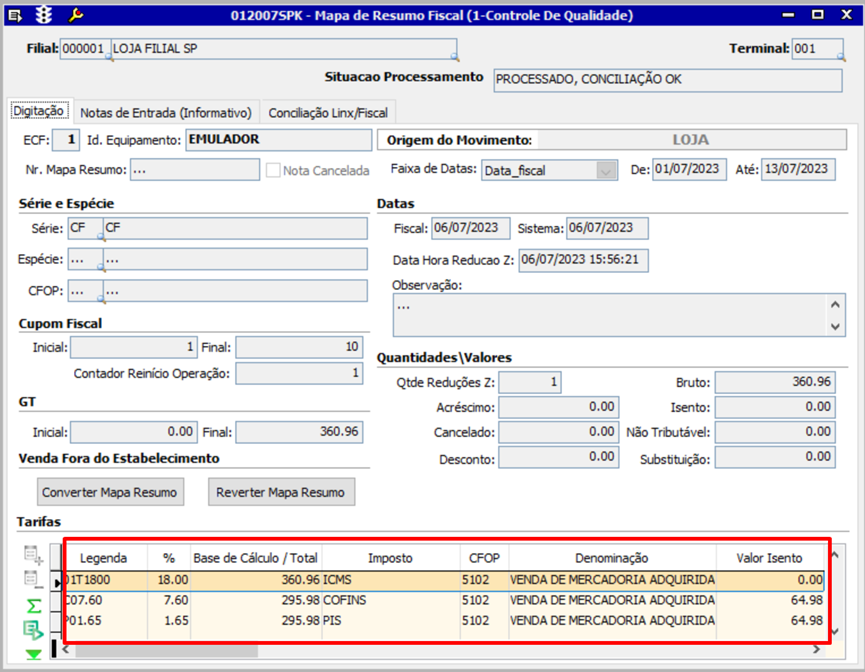Viewport: 865px width, 672px height.
Task: Click the add row icon beside Tarifas grid
Action: tap(34, 554)
